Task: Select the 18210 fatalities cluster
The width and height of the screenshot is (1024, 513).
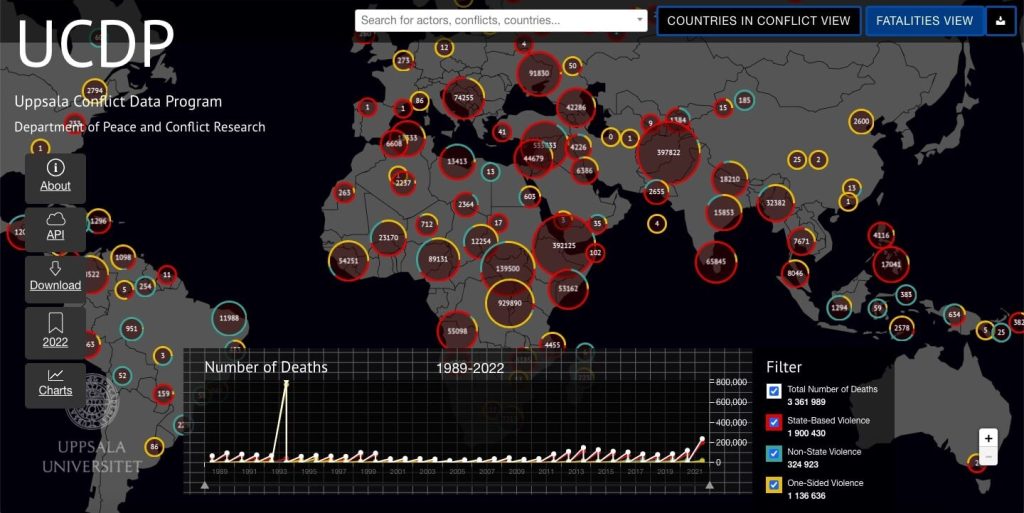Action: click(x=729, y=179)
